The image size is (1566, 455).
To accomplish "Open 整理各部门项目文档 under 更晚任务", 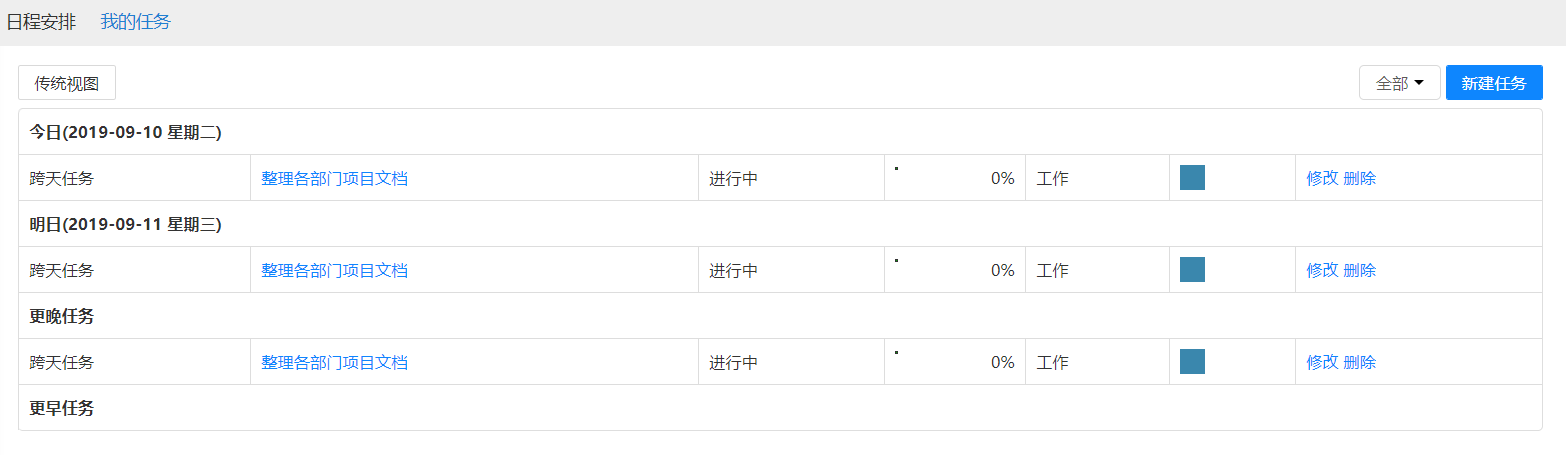I will coord(334,362).
